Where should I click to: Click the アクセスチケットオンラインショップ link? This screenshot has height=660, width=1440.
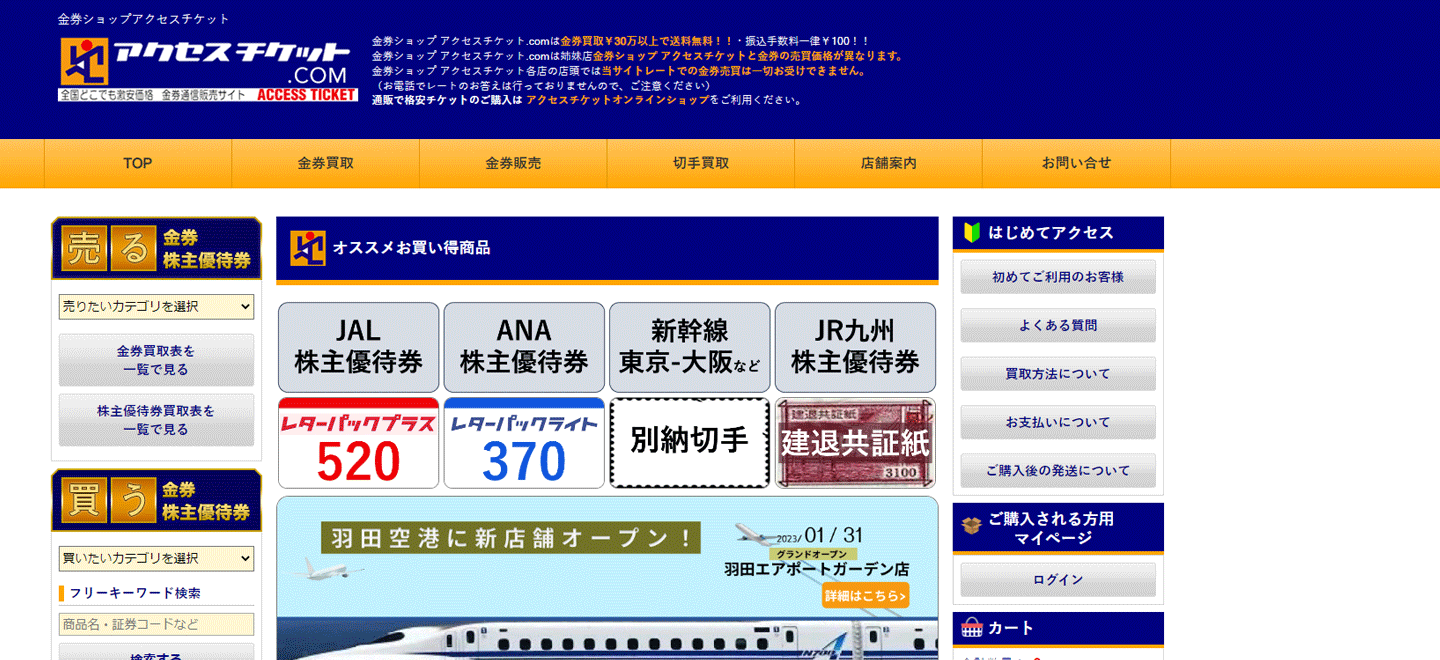point(617,100)
